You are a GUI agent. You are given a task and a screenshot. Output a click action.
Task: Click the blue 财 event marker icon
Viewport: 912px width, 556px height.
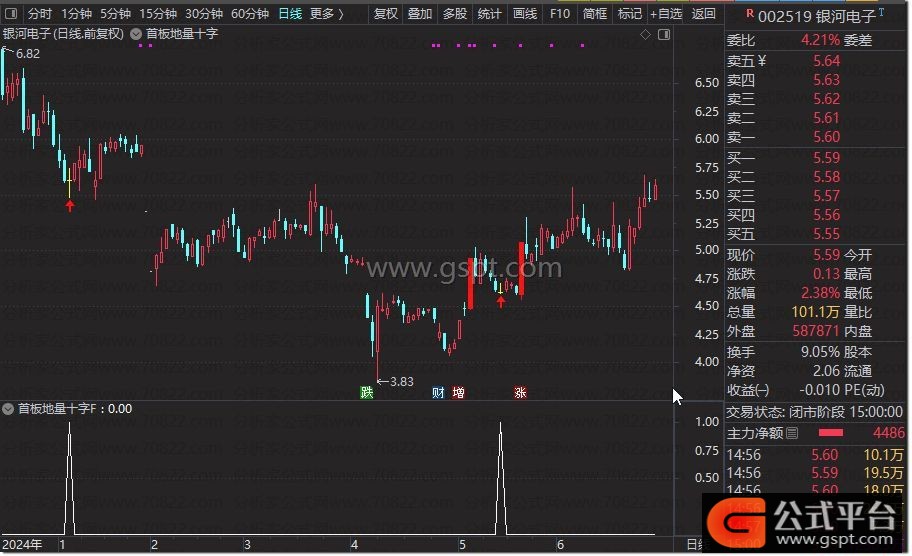click(439, 393)
